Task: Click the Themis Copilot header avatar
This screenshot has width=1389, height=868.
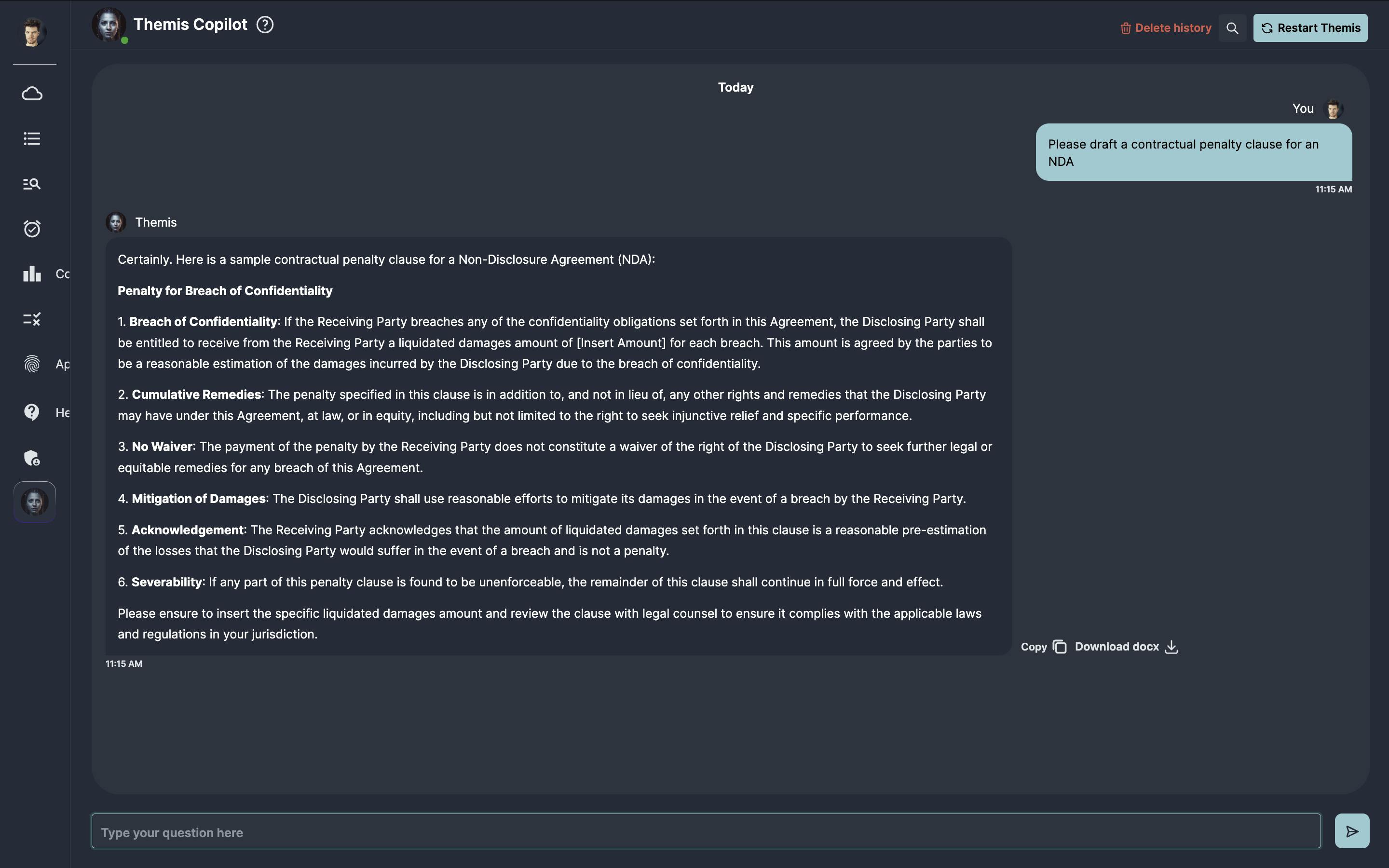Action: pyautogui.click(x=109, y=25)
